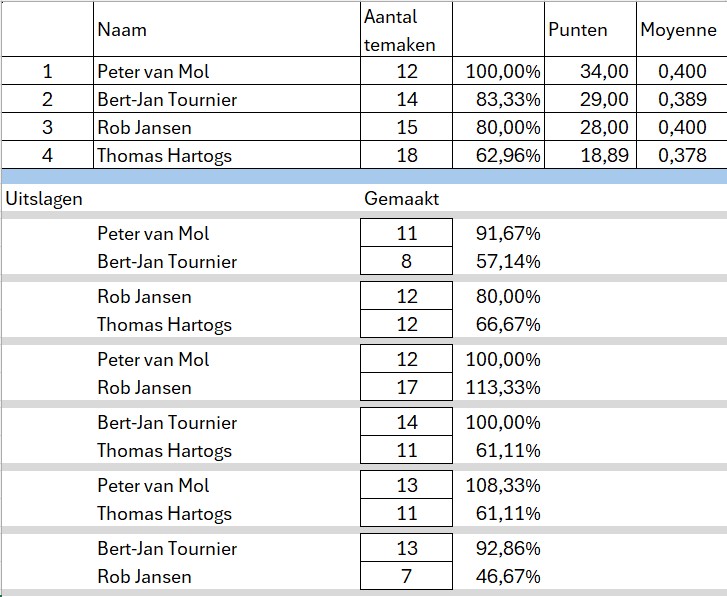
Task: Select the cell showing 34,00 points
Action: 590,72
